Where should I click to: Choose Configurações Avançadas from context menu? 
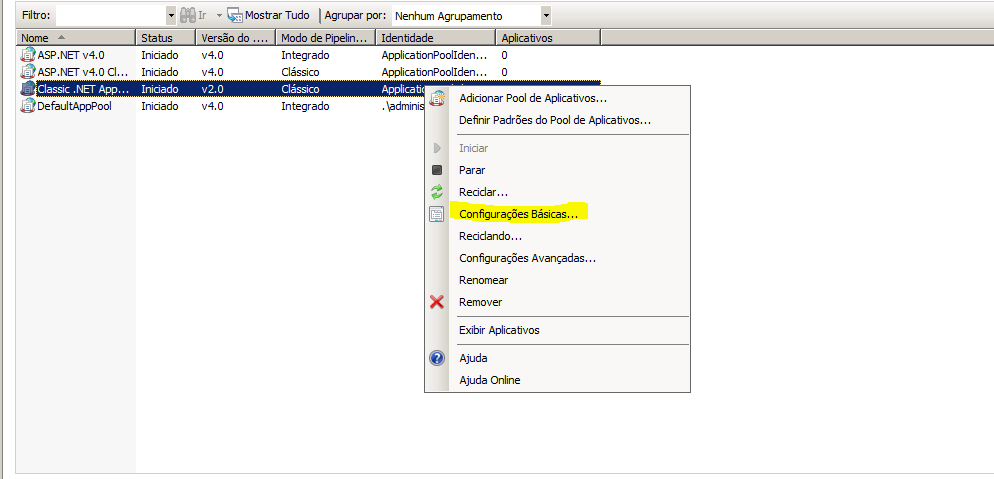[527, 258]
